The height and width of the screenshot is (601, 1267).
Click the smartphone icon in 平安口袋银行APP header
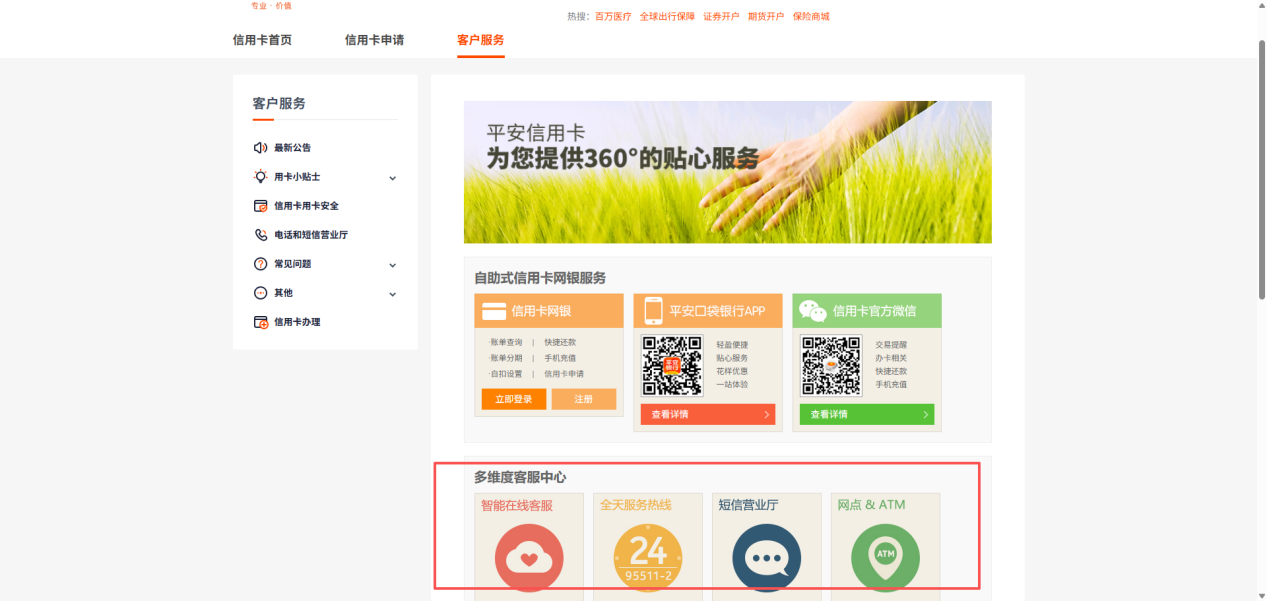pyautogui.click(x=653, y=311)
